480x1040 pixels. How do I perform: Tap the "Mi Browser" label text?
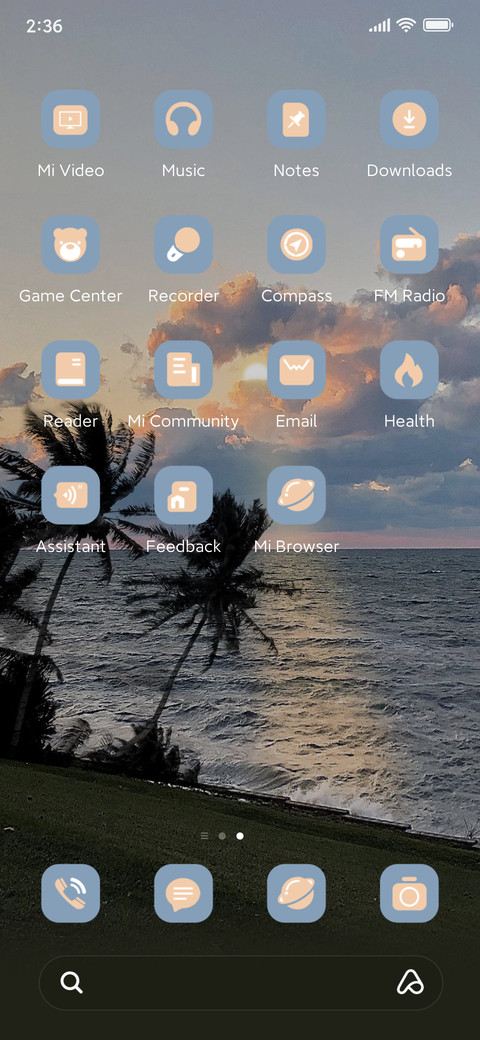pyautogui.click(x=296, y=547)
